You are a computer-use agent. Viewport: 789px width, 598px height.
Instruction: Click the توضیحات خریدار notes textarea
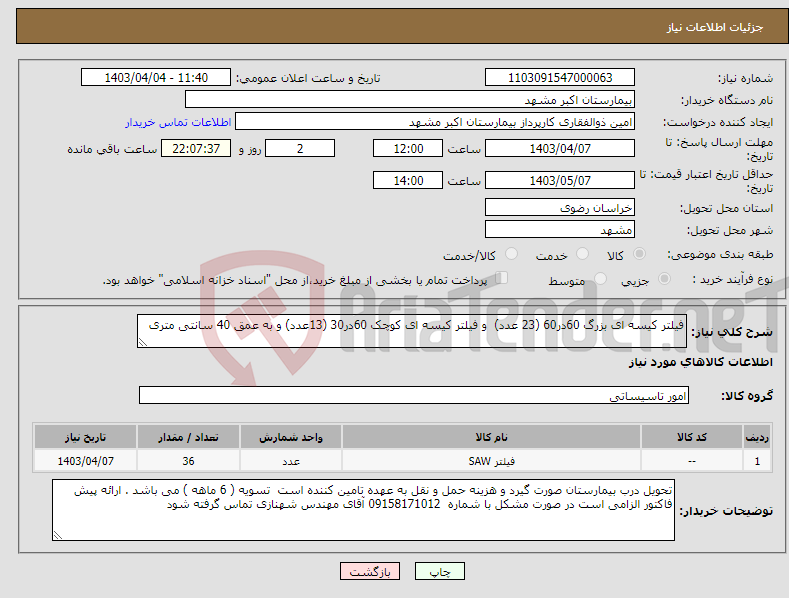click(x=363, y=510)
